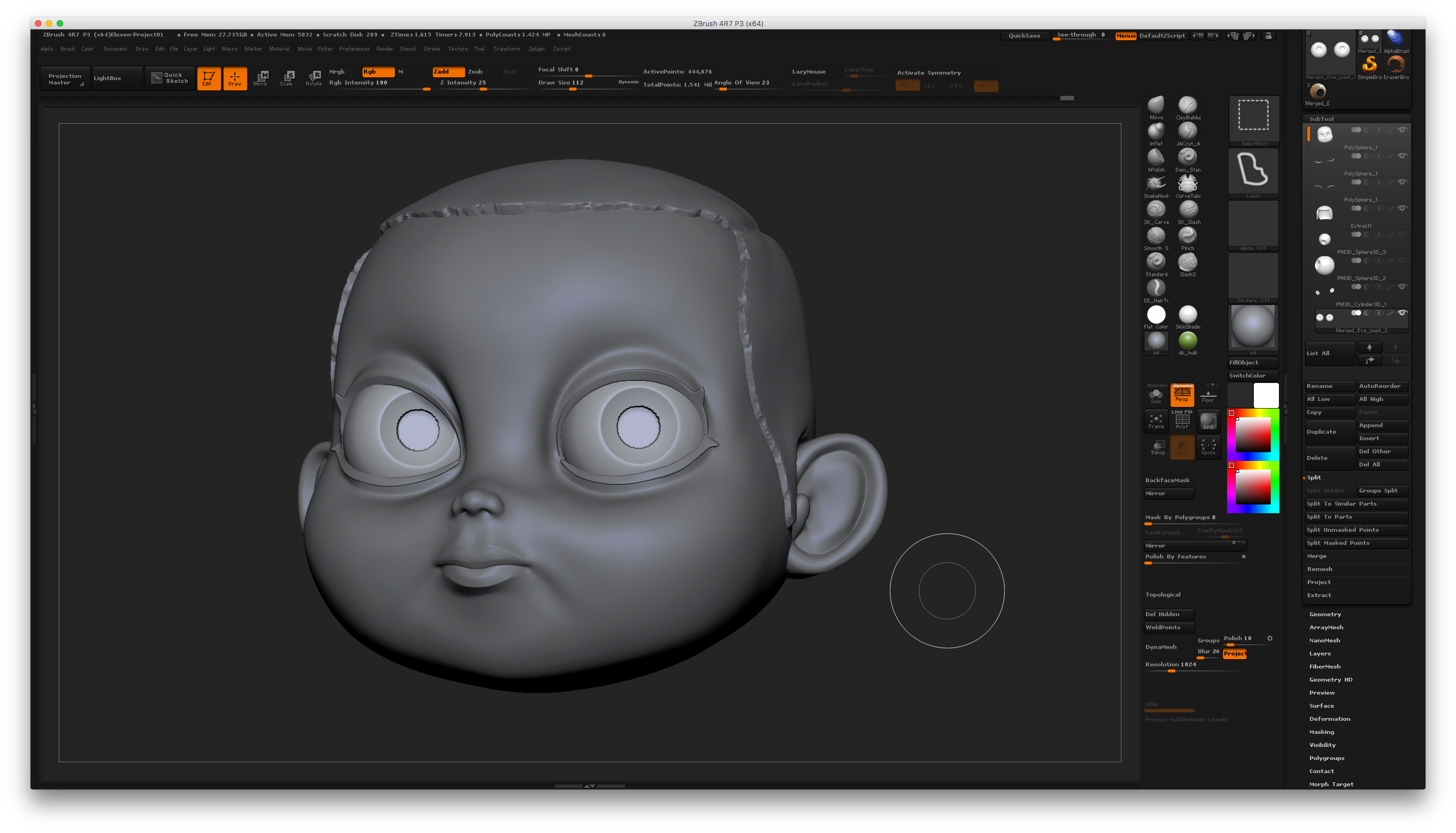1456x833 pixels.
Task: Click the BPR render icon
Action: point(1208,421)
